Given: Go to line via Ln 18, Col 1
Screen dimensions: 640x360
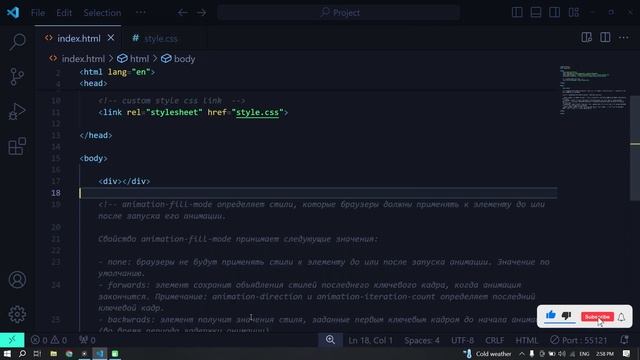Looking at the screenshot, I should tap(370, 340).
